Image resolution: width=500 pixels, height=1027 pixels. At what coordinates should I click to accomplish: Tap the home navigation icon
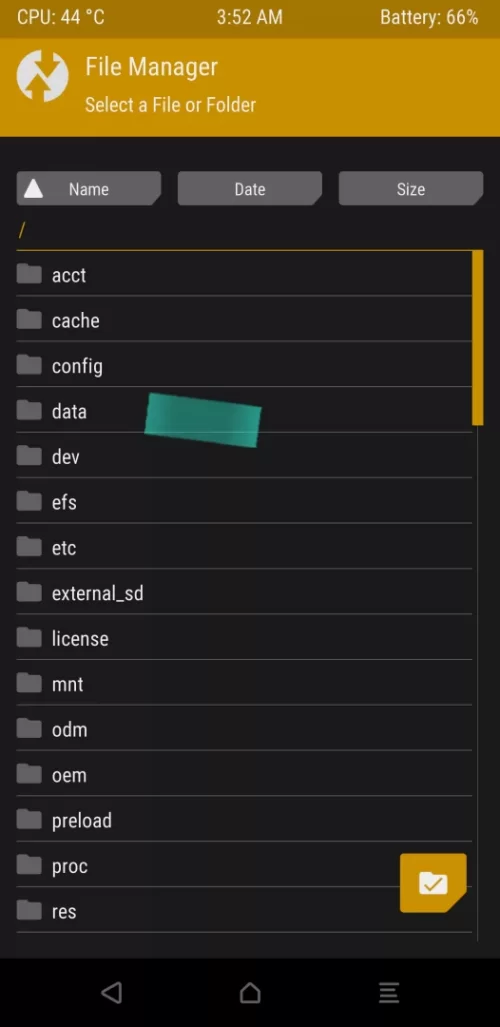[x=250, y=993]
